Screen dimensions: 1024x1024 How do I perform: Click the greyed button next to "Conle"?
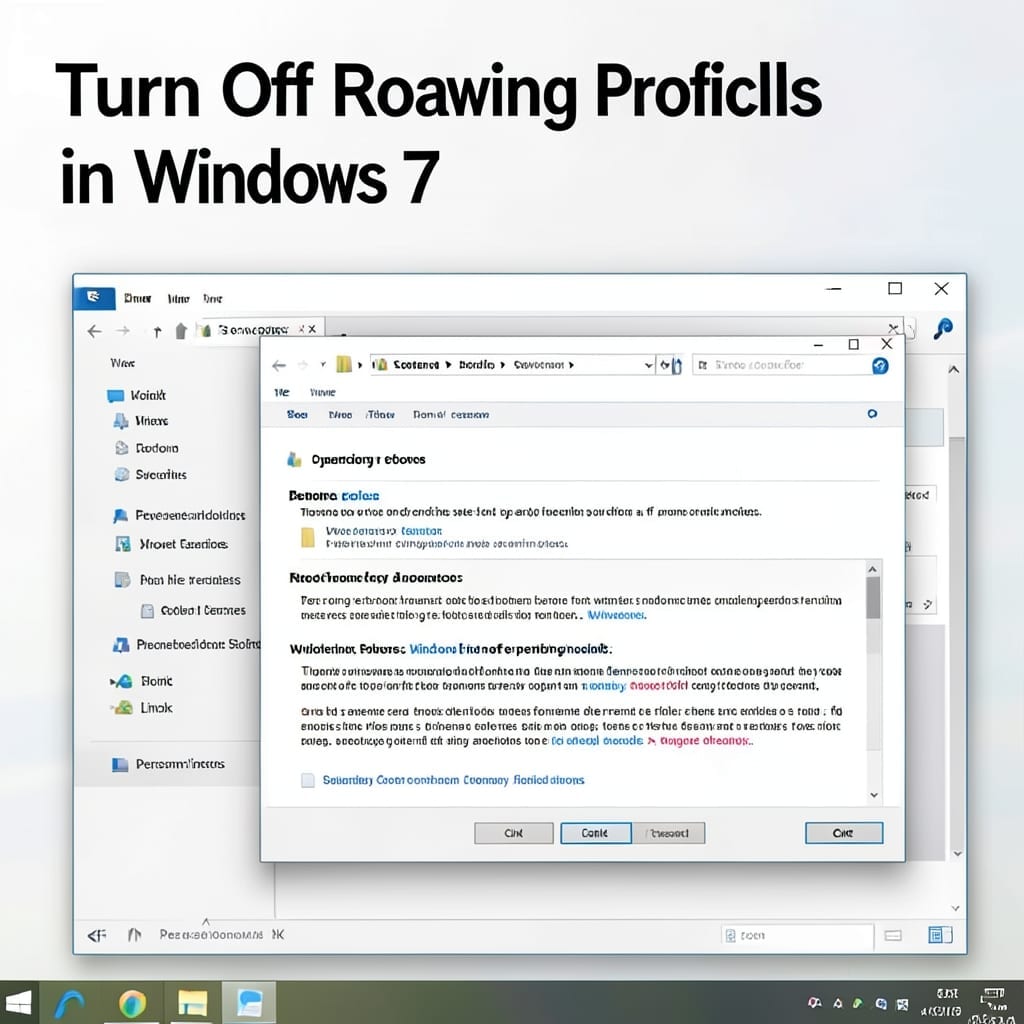pos(669,833)
